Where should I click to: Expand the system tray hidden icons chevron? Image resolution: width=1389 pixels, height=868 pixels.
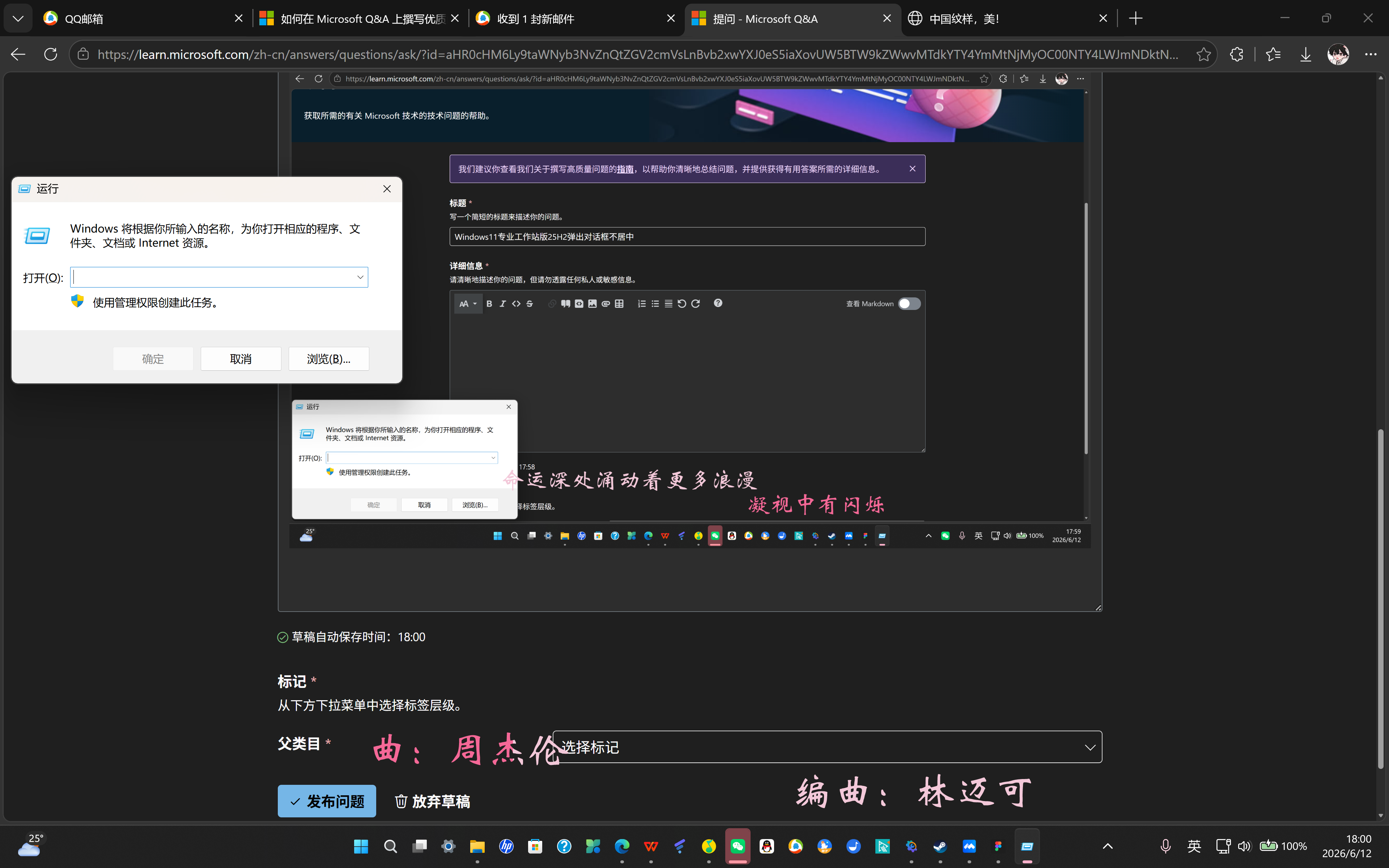(x=1108, y=846)
